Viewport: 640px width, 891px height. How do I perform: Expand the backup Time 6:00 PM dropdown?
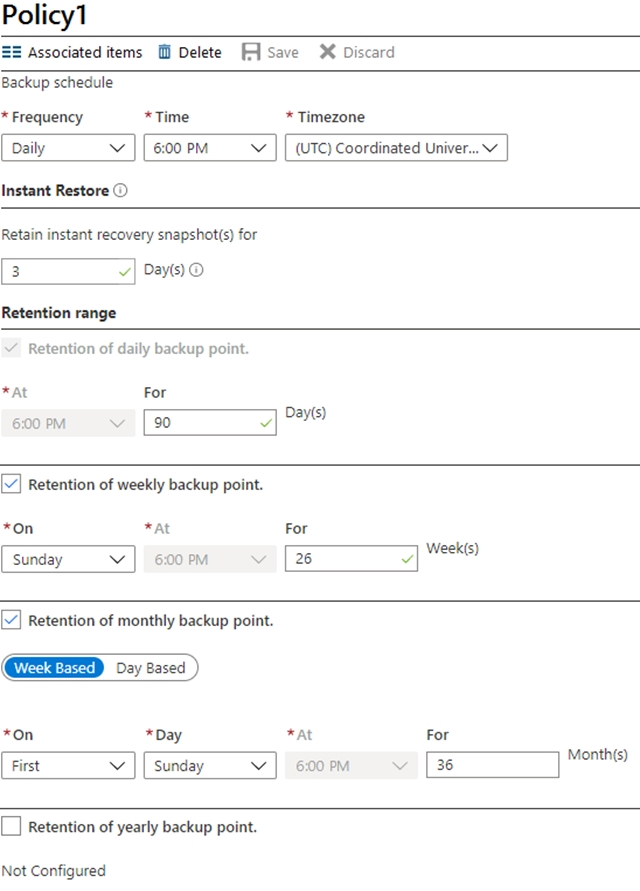210,148
